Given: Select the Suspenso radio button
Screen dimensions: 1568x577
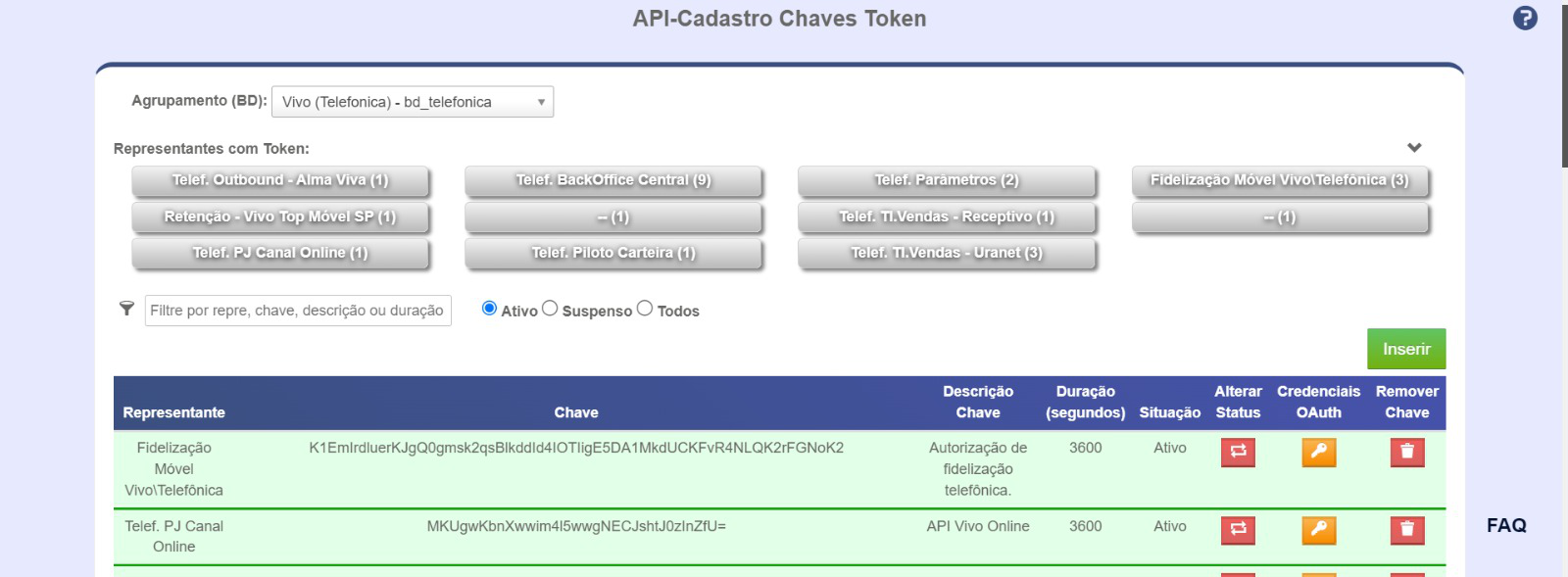Looking at the screenshot, I should 550,309.
